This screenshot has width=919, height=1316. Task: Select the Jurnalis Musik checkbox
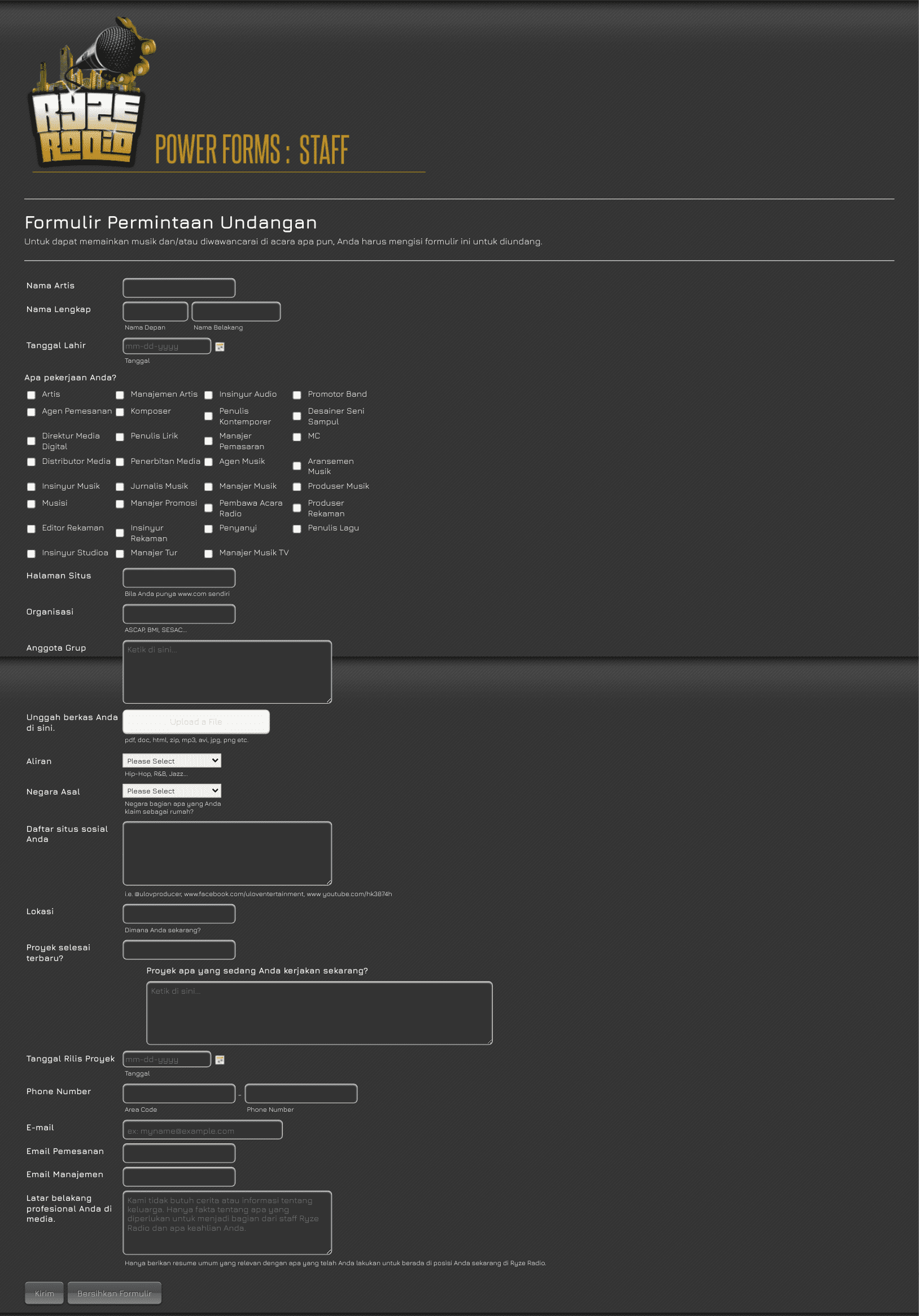click(120, 486)
